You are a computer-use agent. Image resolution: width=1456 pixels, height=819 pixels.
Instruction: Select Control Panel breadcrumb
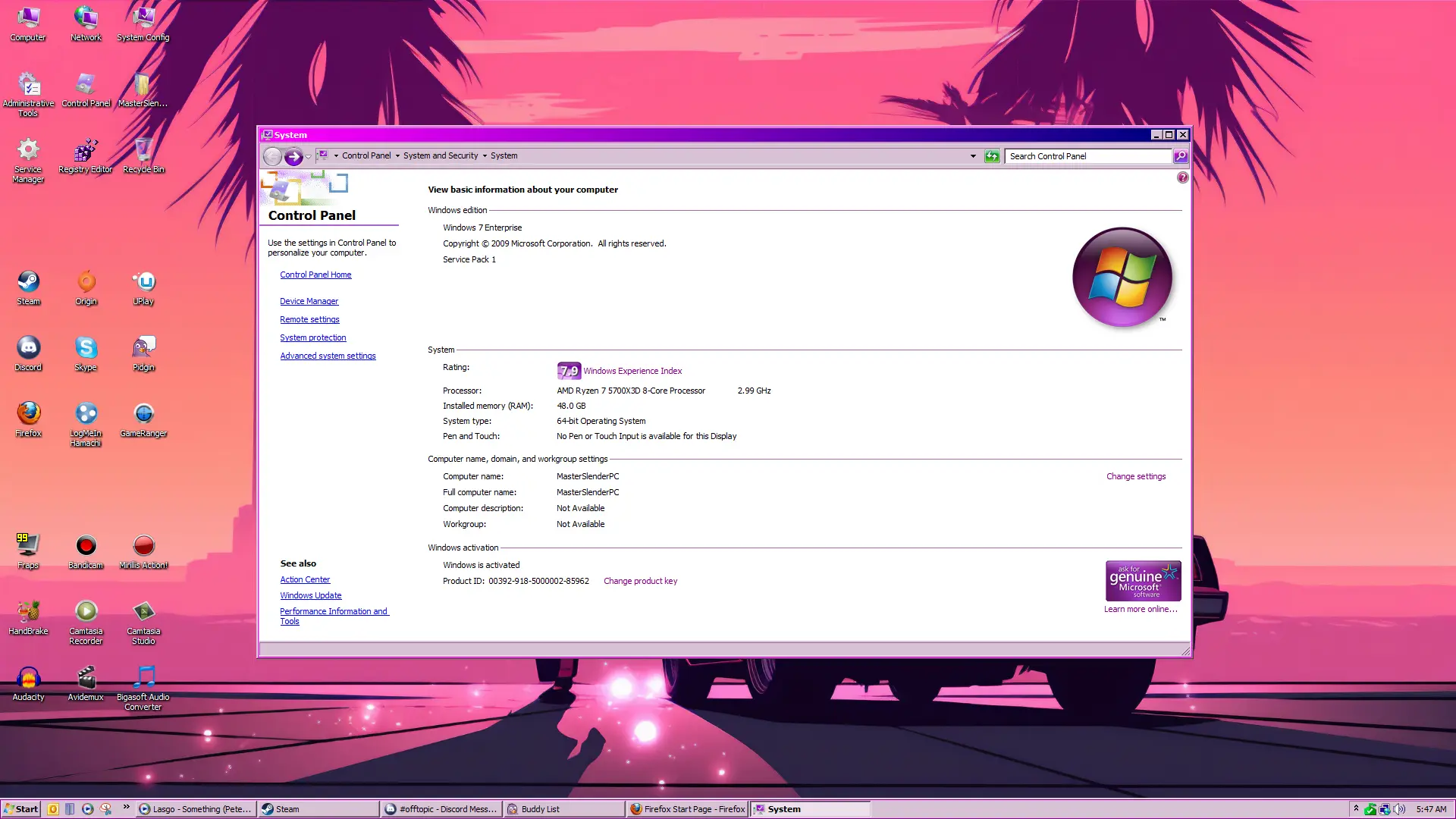coord(366,155)
